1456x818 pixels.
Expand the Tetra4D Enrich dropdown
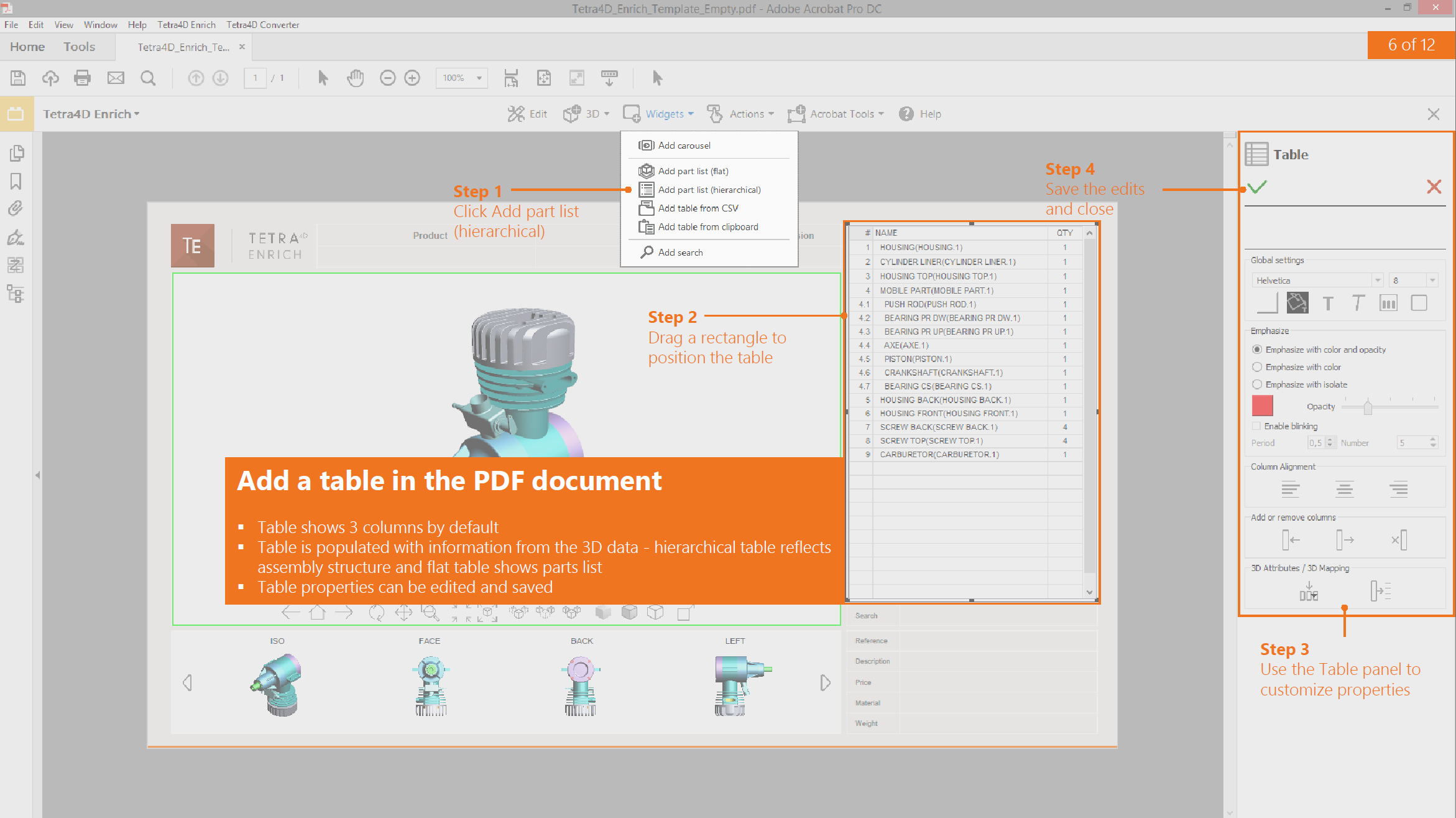[x=91, y=114]
